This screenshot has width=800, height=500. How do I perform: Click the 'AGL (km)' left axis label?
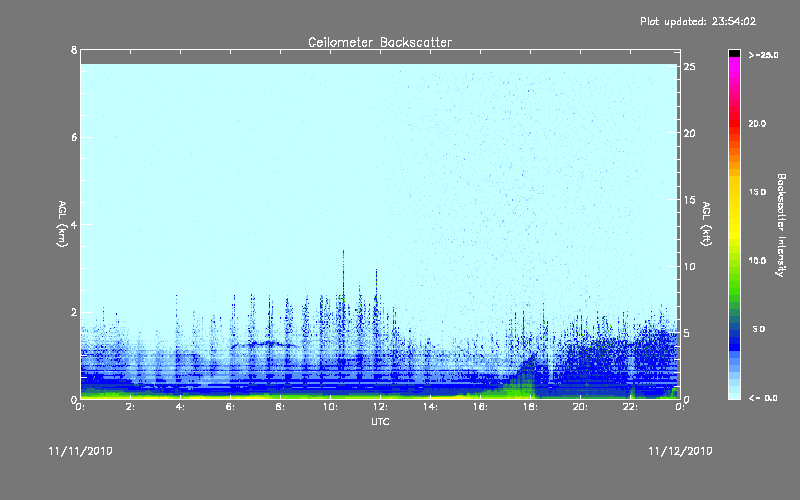pos(62,224)
